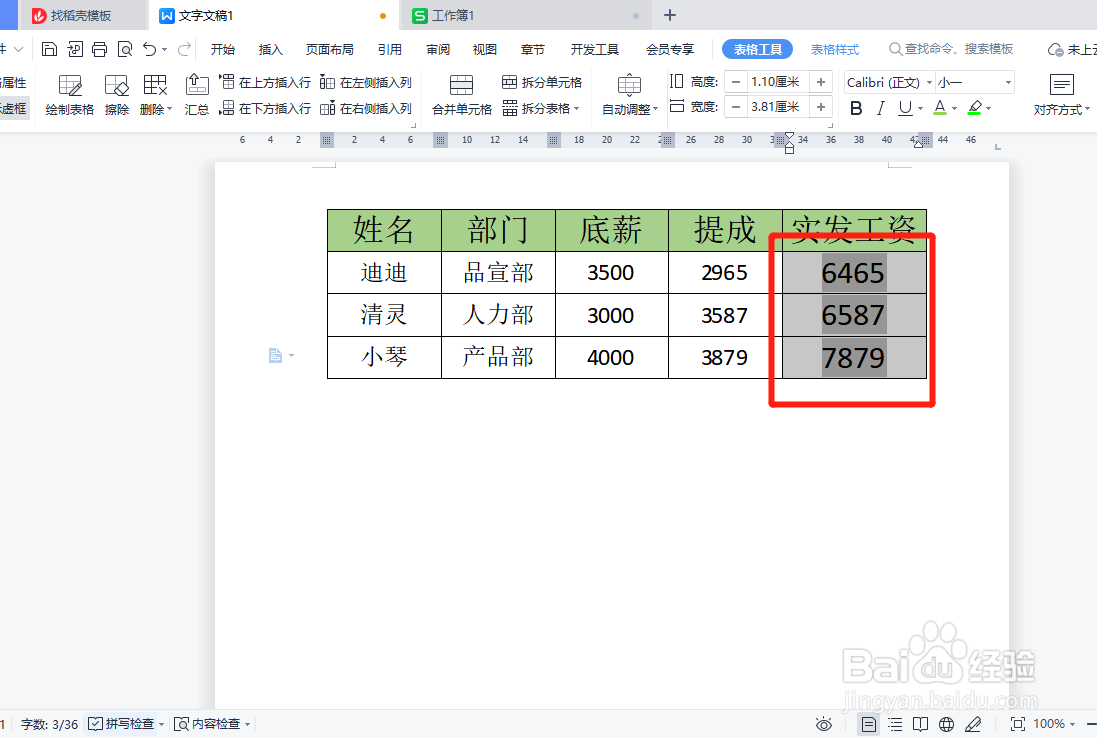Select the 绘制表格 draw table tool
Viewport: 1097px width, 738px height.
click(x=69, y=95)
